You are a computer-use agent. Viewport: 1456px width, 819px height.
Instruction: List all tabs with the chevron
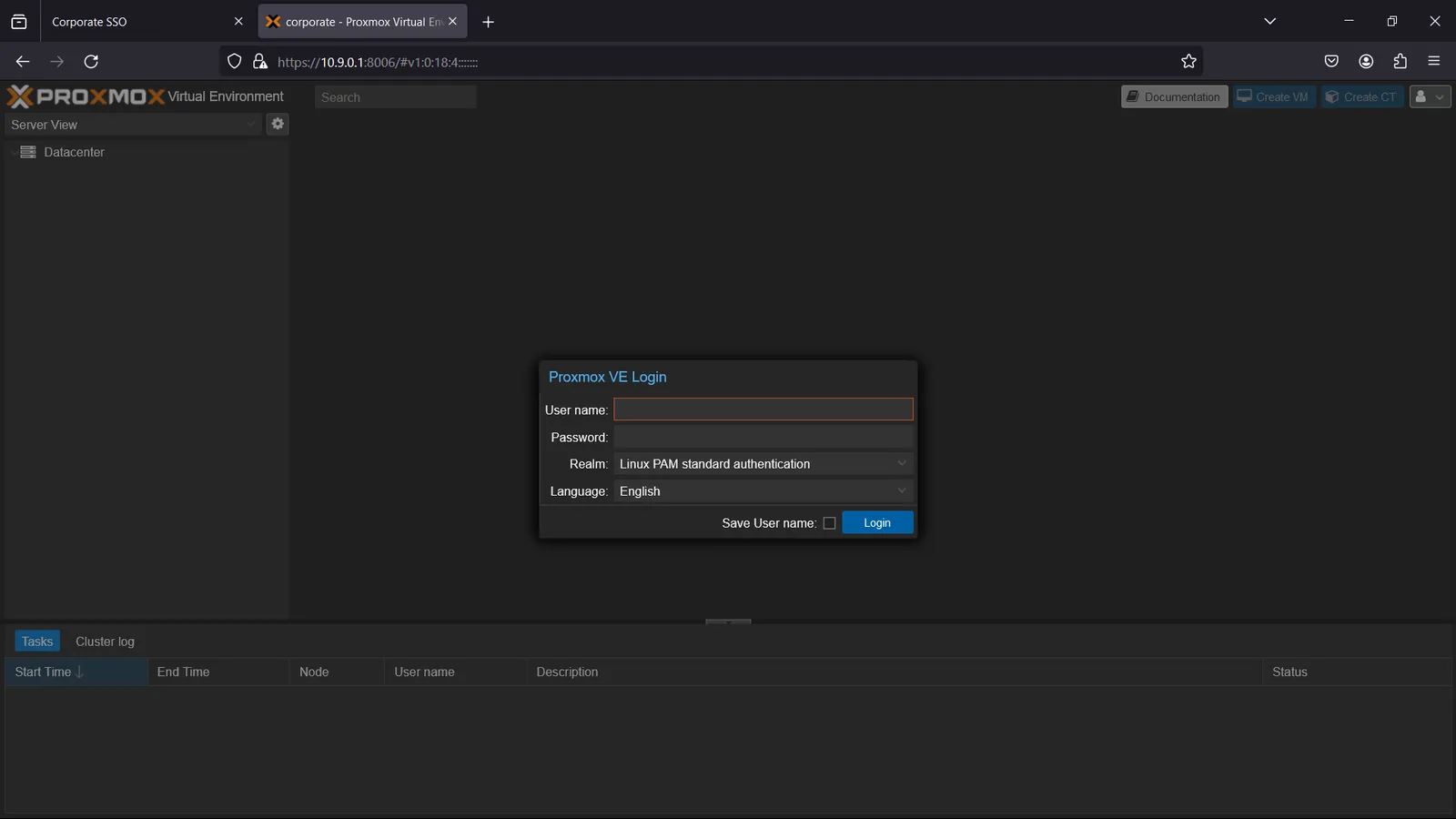(1269, 22)
